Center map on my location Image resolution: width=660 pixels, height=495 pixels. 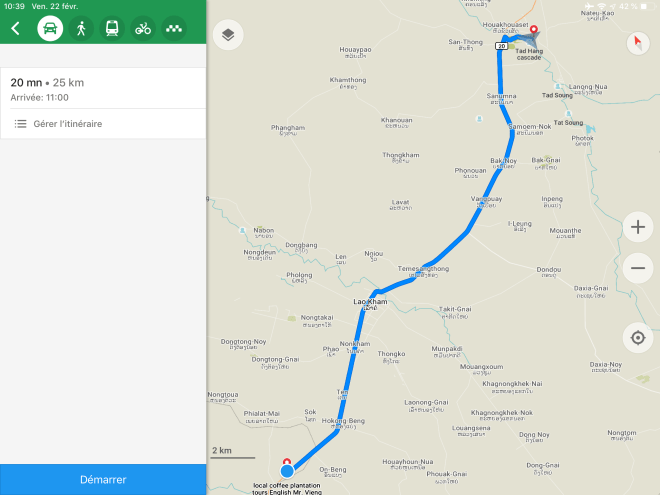(x=638, y=338)
